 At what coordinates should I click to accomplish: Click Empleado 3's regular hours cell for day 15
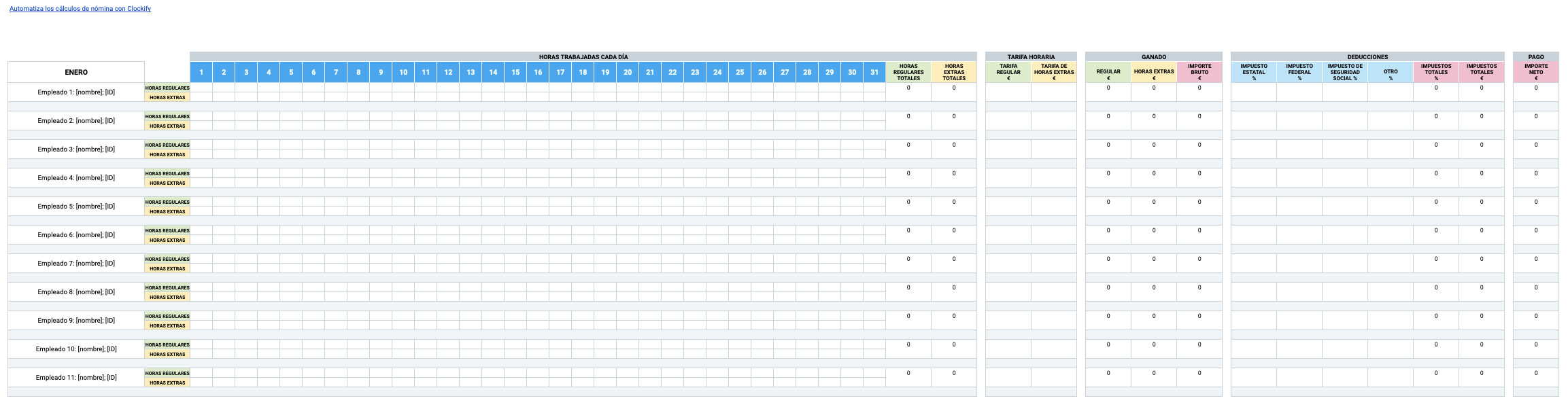tap(515, 145)
